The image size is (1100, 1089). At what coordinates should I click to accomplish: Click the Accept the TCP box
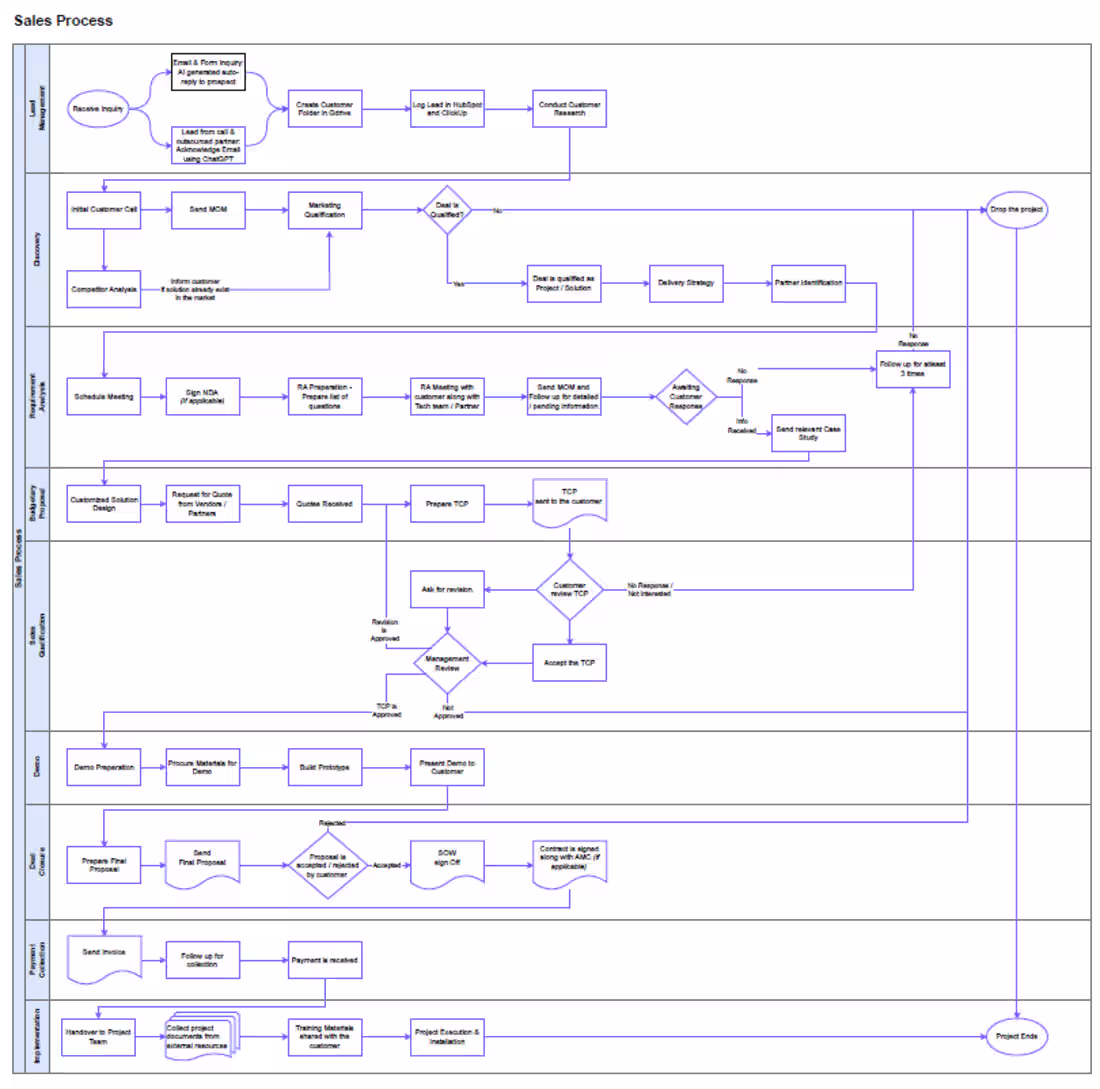coord(570,663)
